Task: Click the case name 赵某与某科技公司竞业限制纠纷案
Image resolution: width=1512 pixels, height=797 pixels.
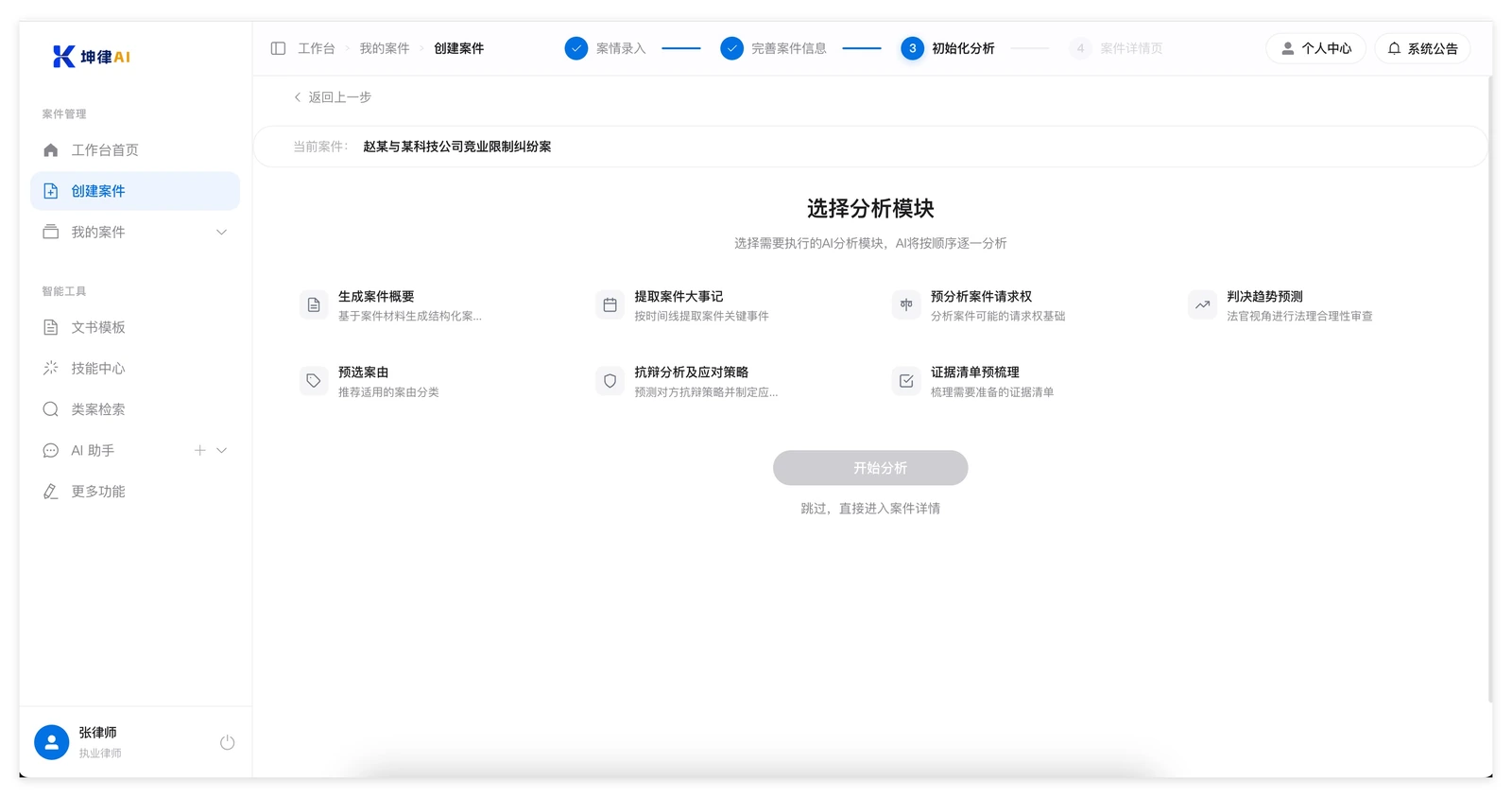Action: (x=457, y=147)
